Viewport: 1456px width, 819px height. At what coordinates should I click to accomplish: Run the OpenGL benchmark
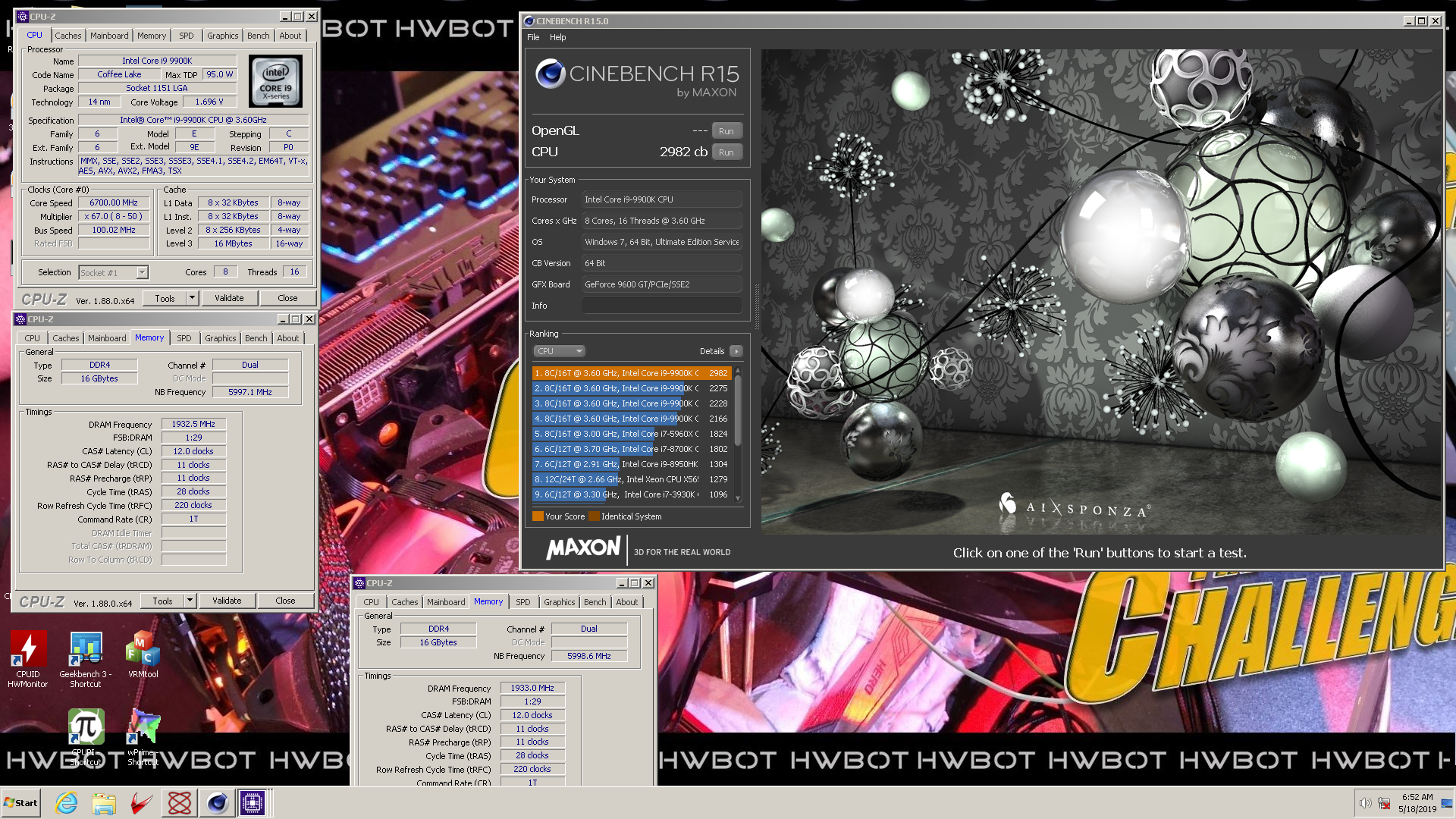pos(726,131)
